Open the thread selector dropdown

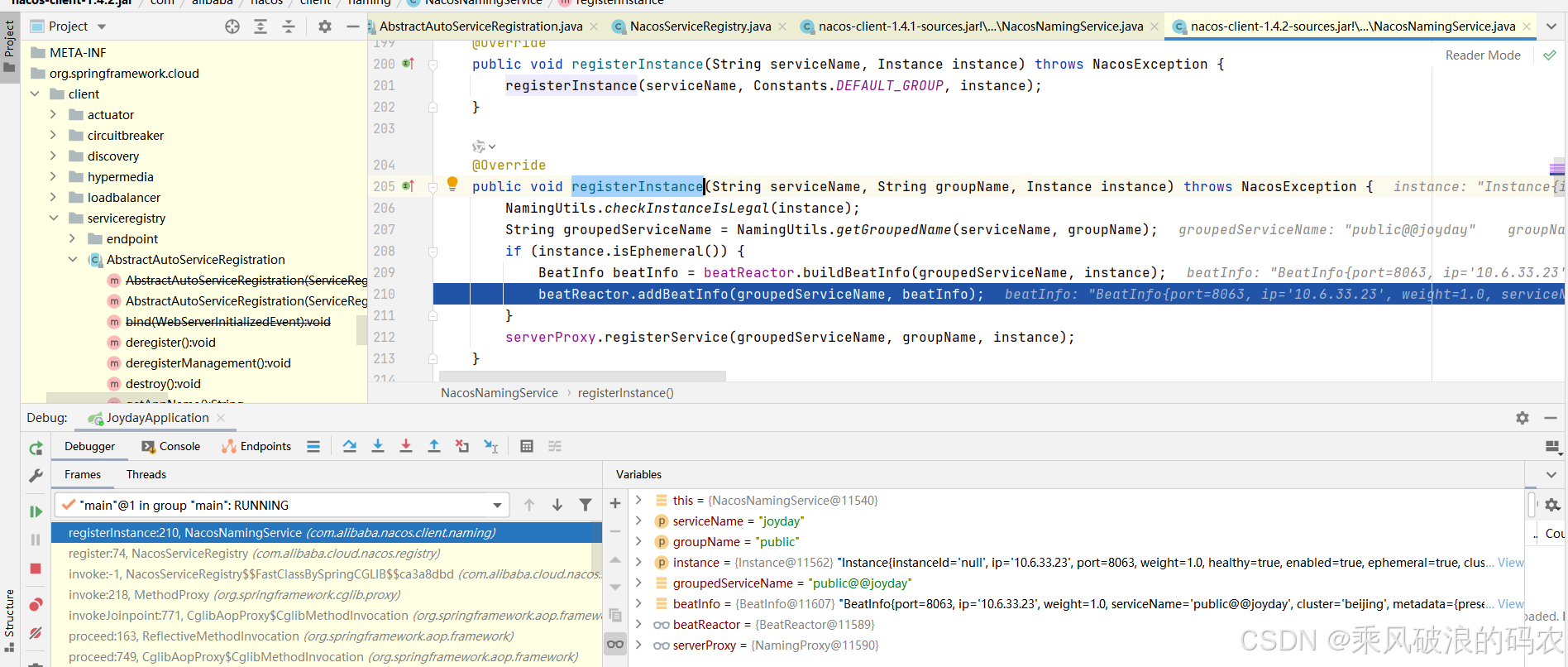[x=497, y=505]
